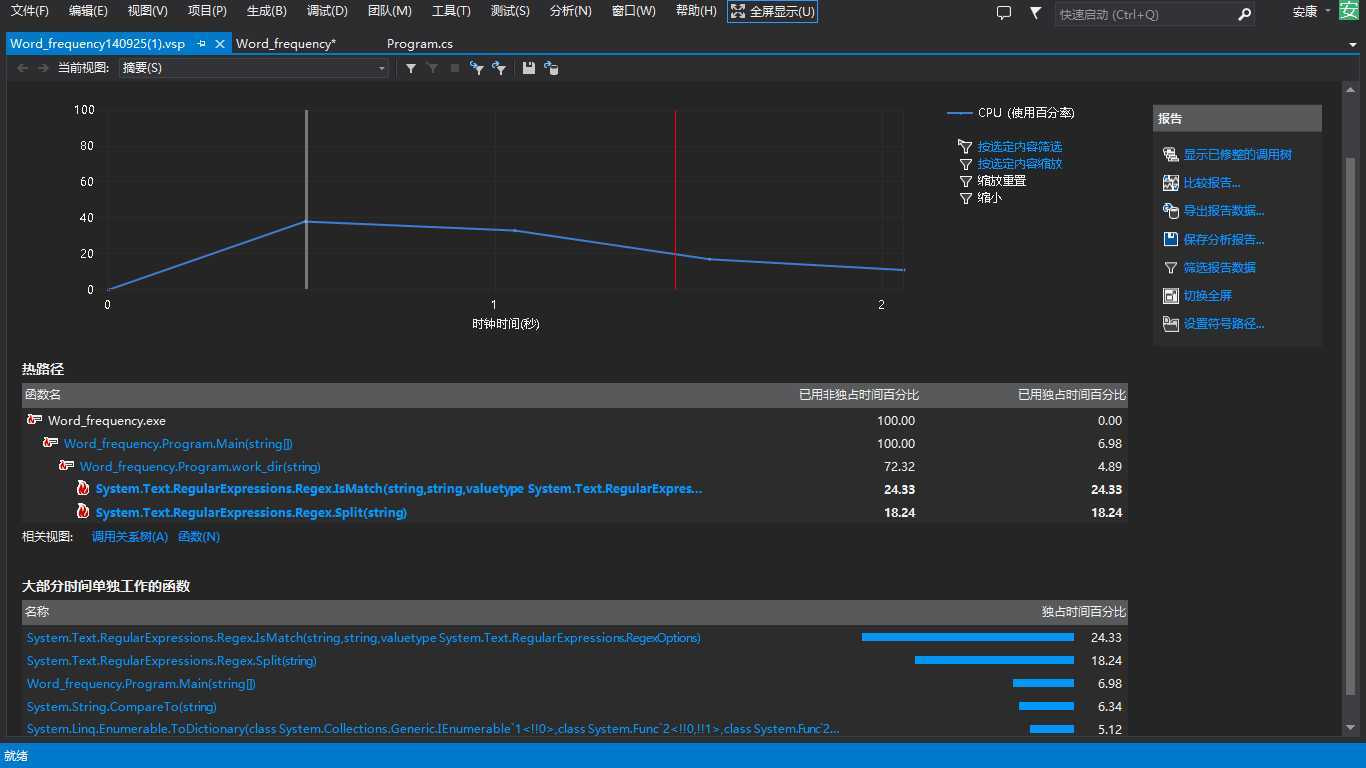
Task: Click the CPU (使用百分率) legend entry
Action: (1011, 113)
